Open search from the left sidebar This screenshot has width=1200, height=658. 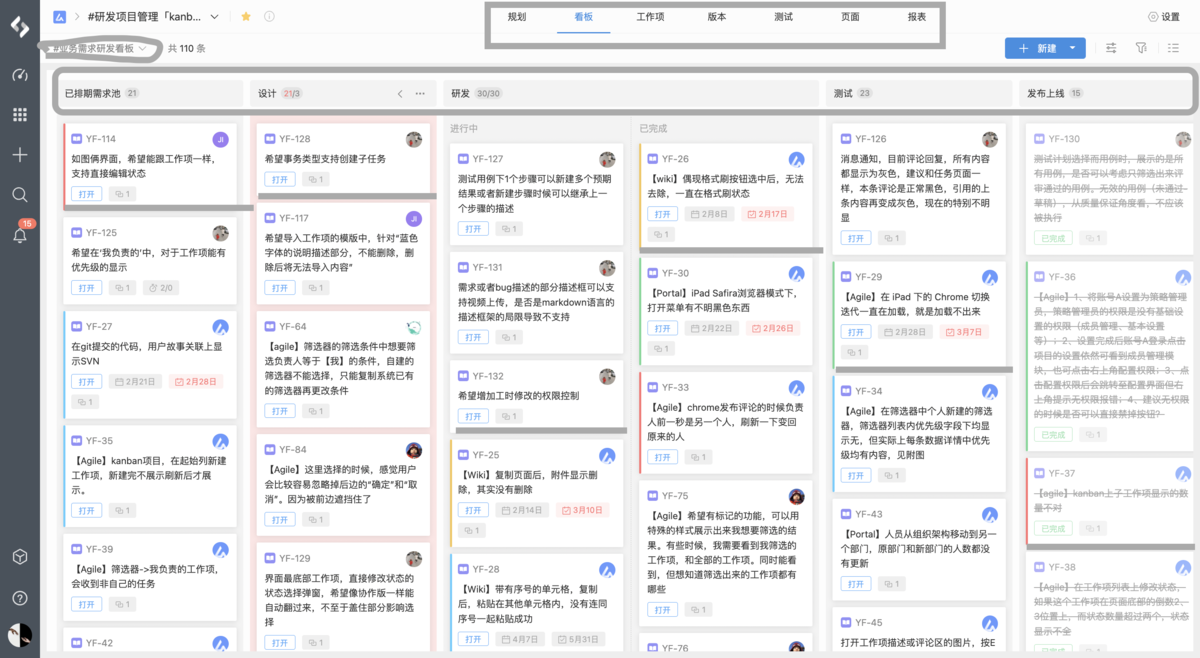click(19, 194)
